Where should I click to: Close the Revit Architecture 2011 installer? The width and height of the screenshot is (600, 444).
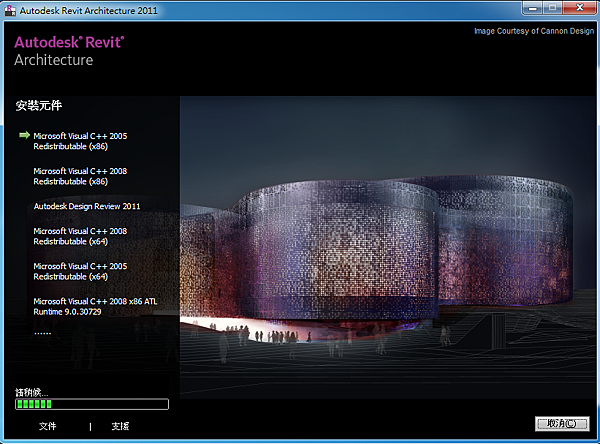click(579, 8)
